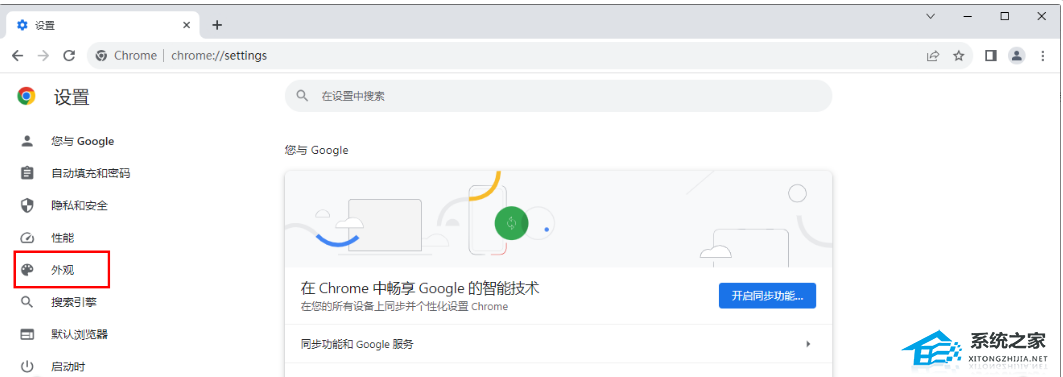The width and height of the screenshot is (1063, 377).
Task: Expand the tab search chevron in the title bar
Action: (931, 16)
